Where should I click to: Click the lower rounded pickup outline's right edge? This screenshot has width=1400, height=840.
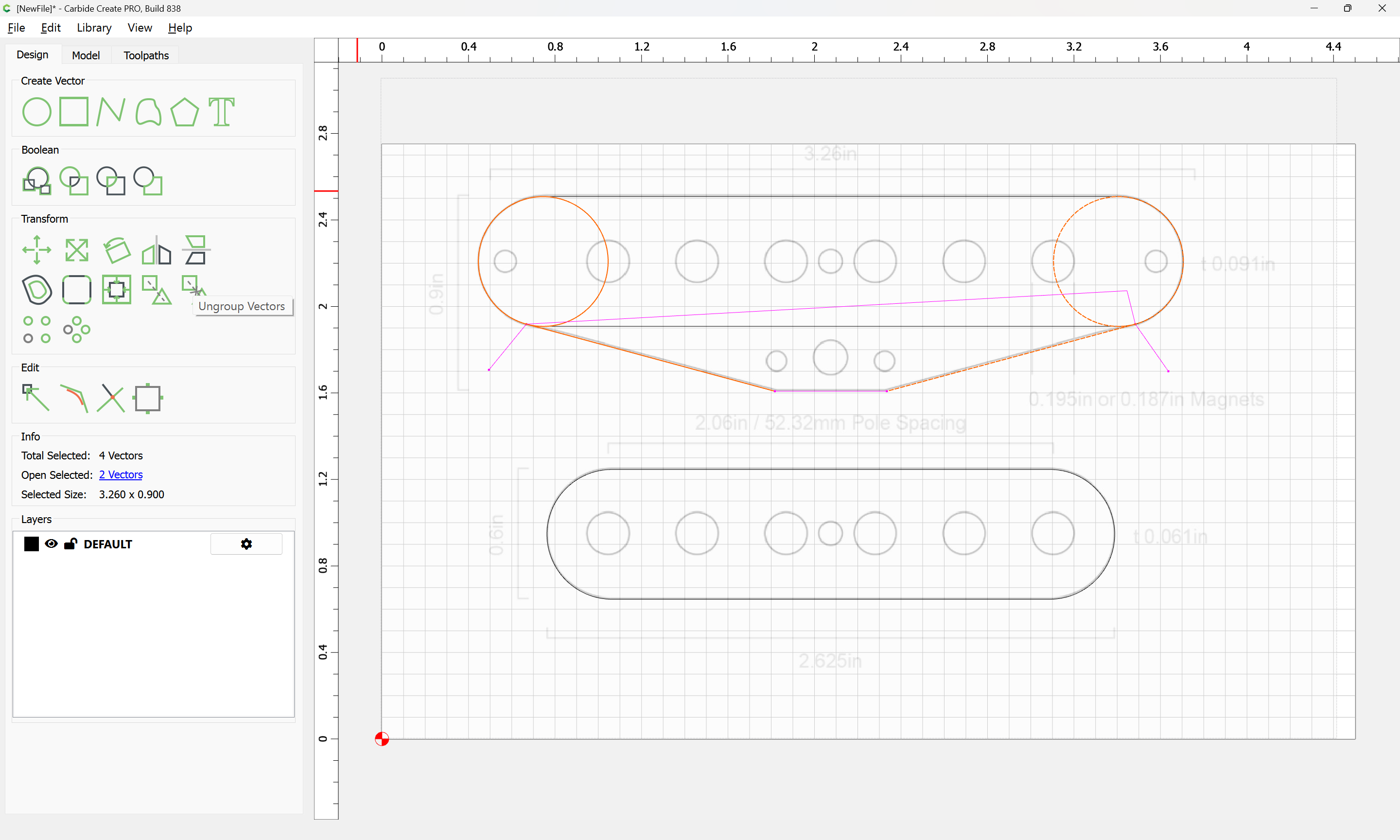(1114, 534)
